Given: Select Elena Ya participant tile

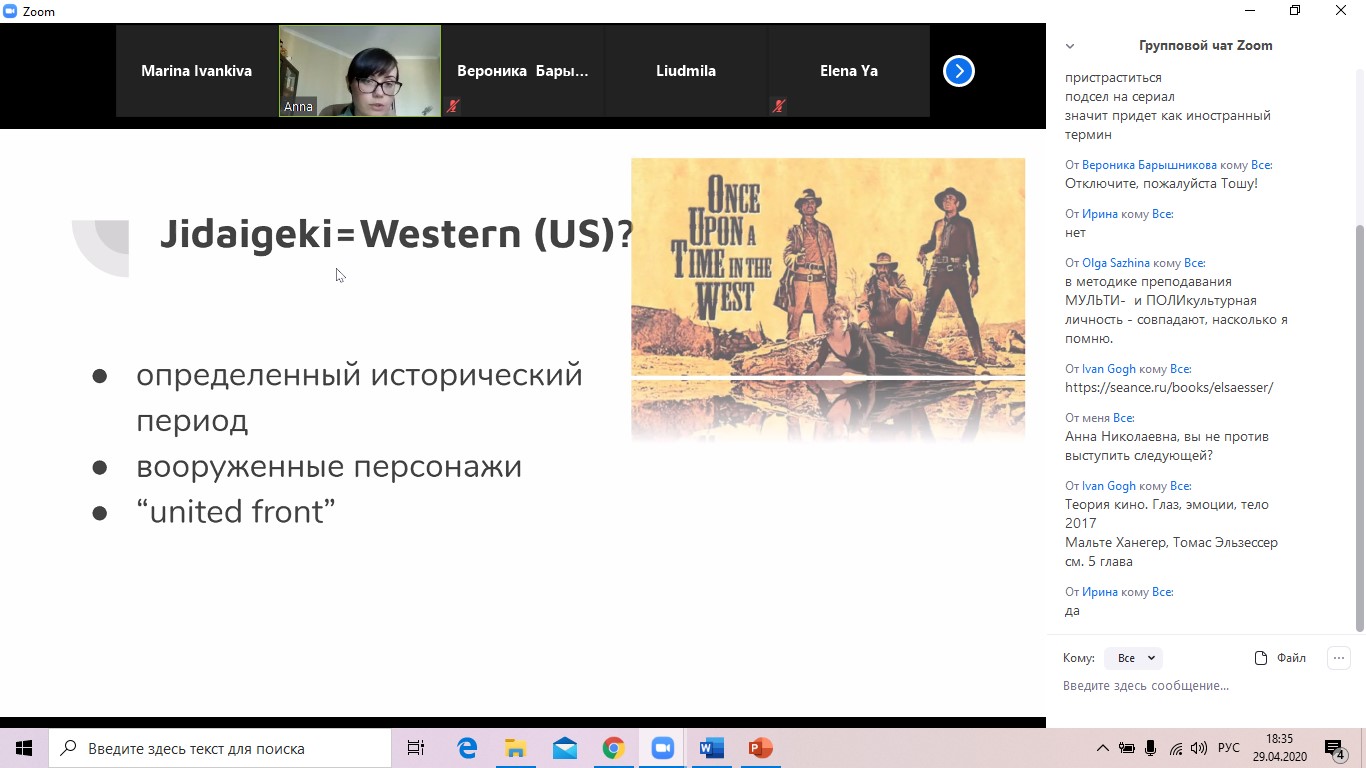Looking at the screenshot, I should click(849, 71).
